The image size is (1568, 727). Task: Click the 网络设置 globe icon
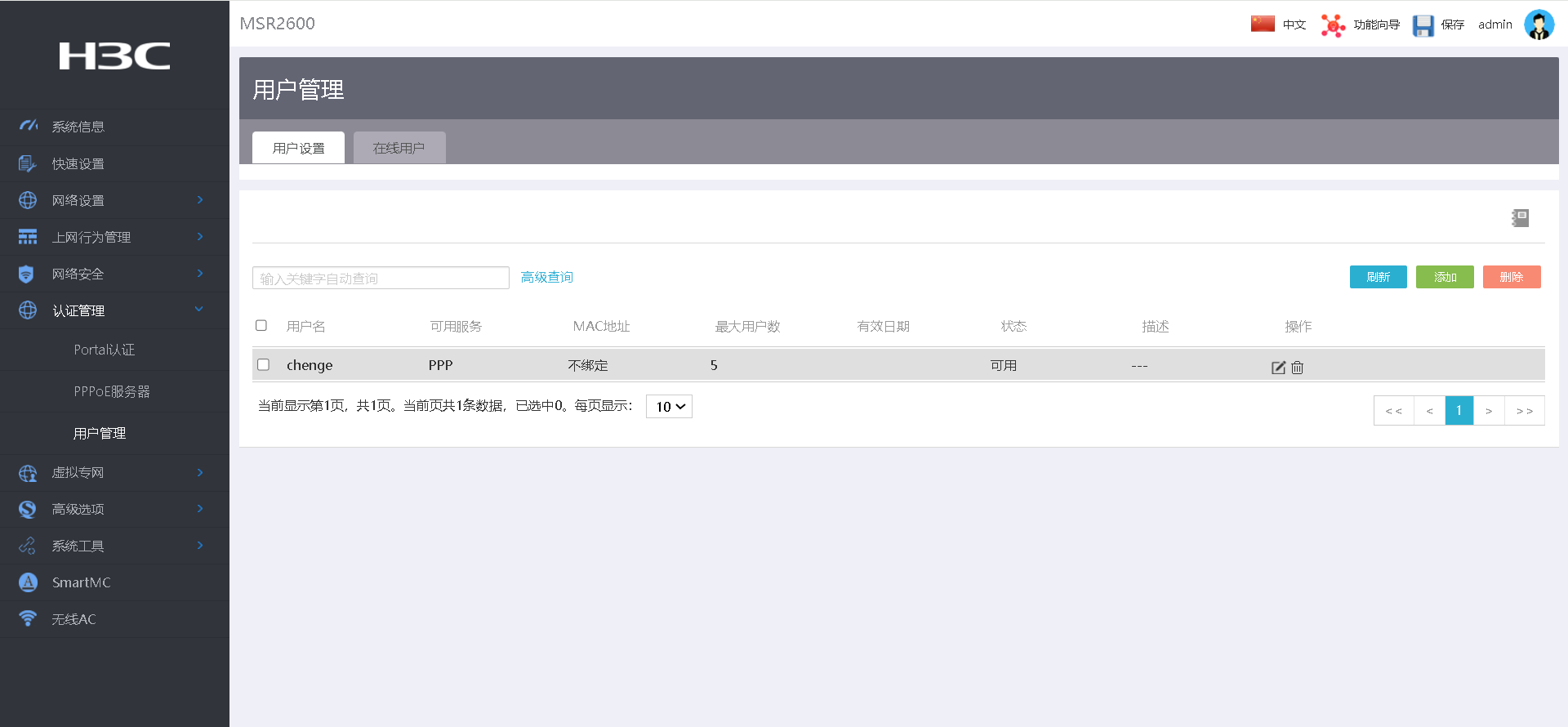click(28, 200)
